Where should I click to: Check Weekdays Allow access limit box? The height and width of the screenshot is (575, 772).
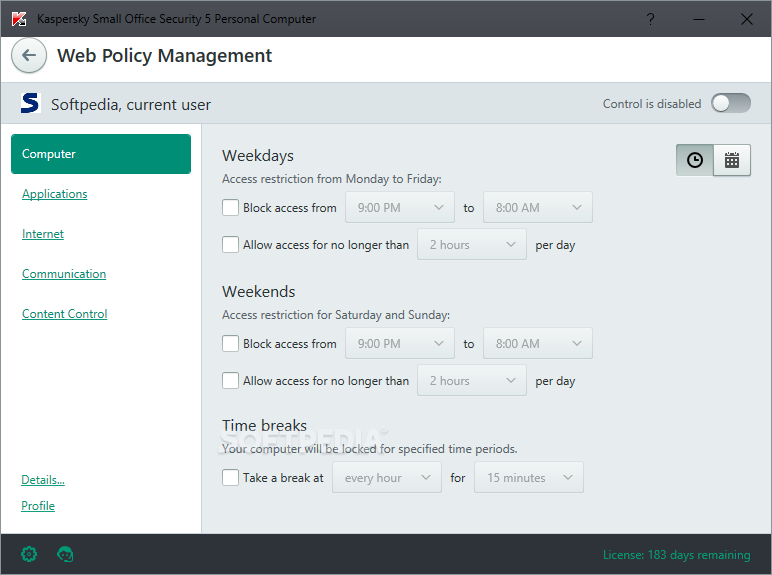[230, 244]
